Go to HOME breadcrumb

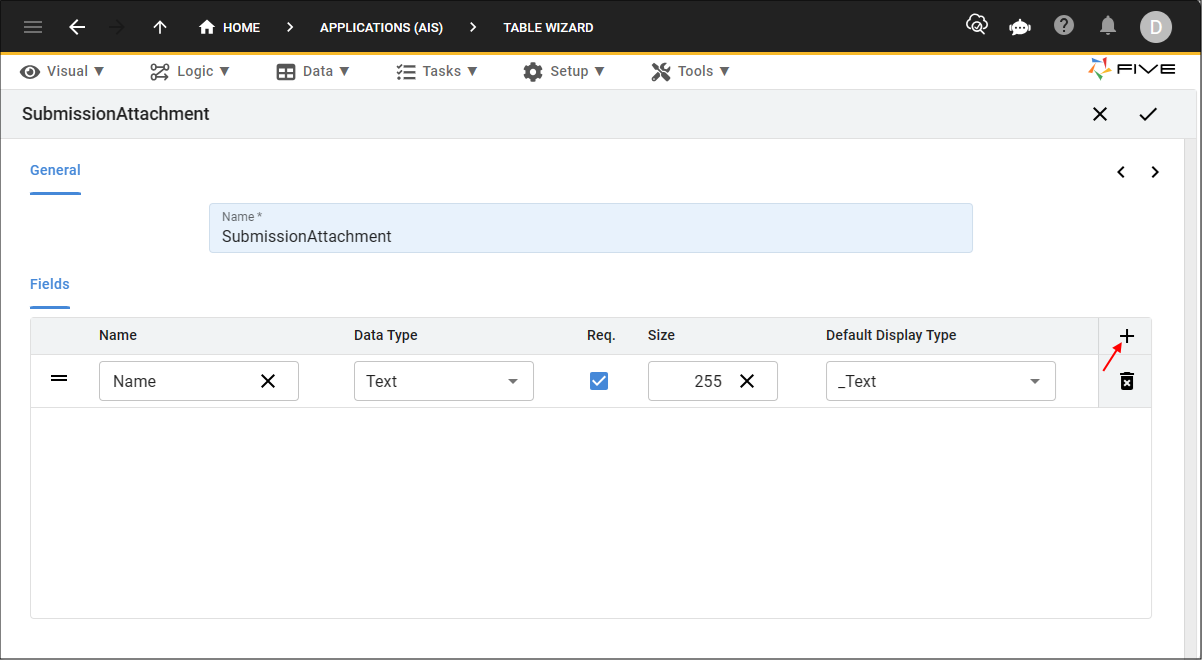click(x=230, y=27)
